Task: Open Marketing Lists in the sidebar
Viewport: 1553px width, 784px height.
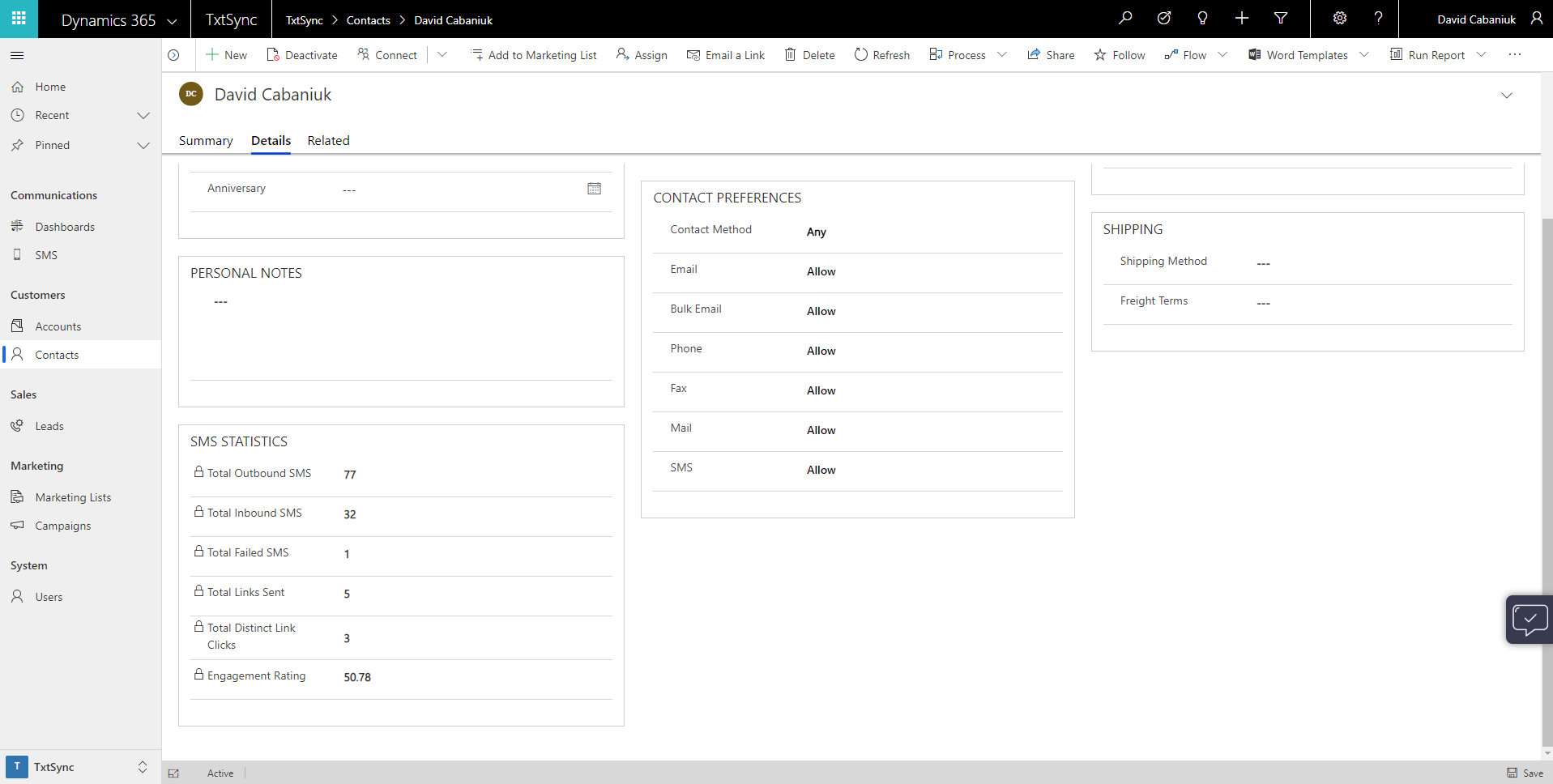Action: point(73,497)
